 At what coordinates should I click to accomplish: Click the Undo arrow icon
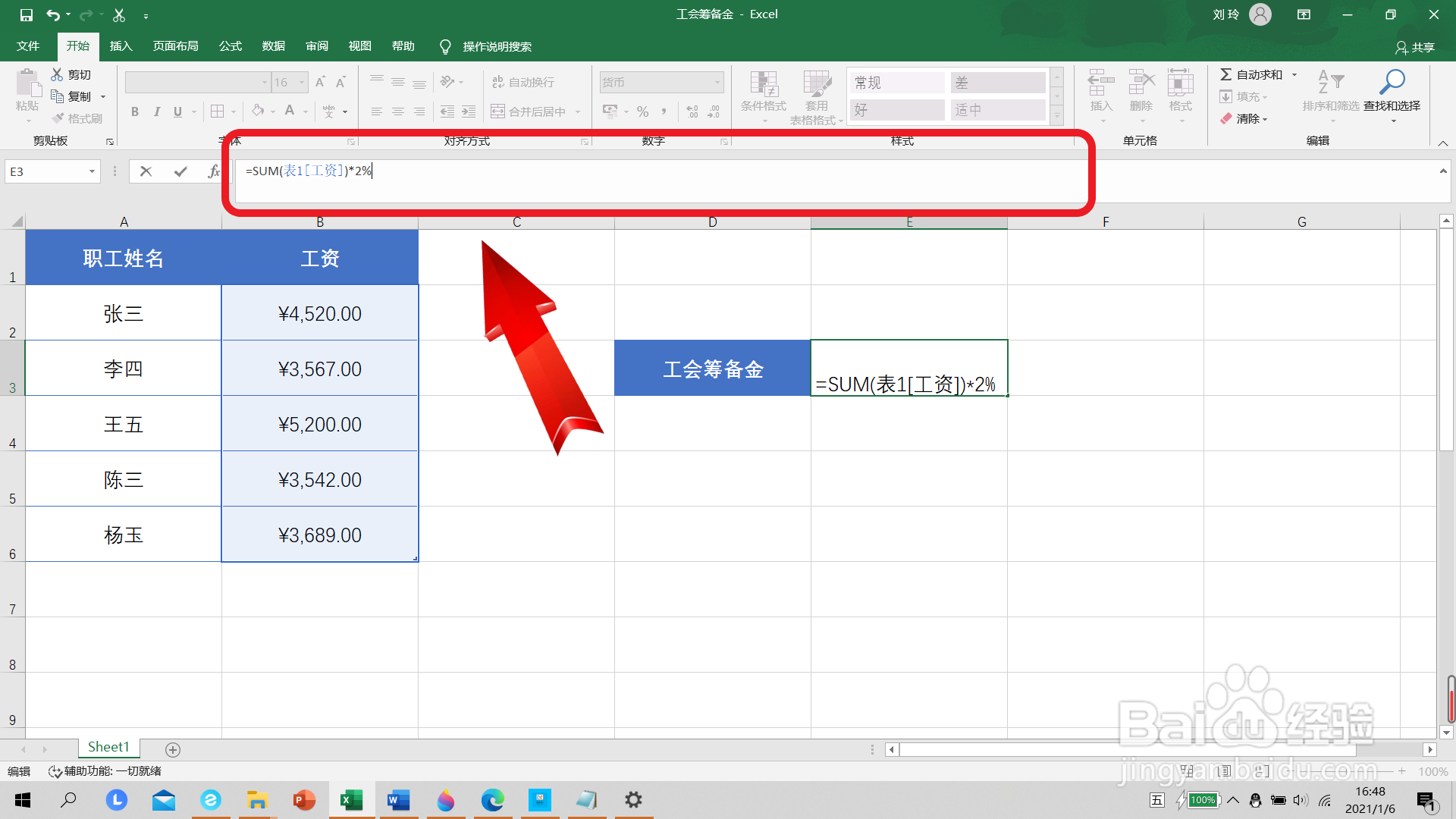click(53, 14)
